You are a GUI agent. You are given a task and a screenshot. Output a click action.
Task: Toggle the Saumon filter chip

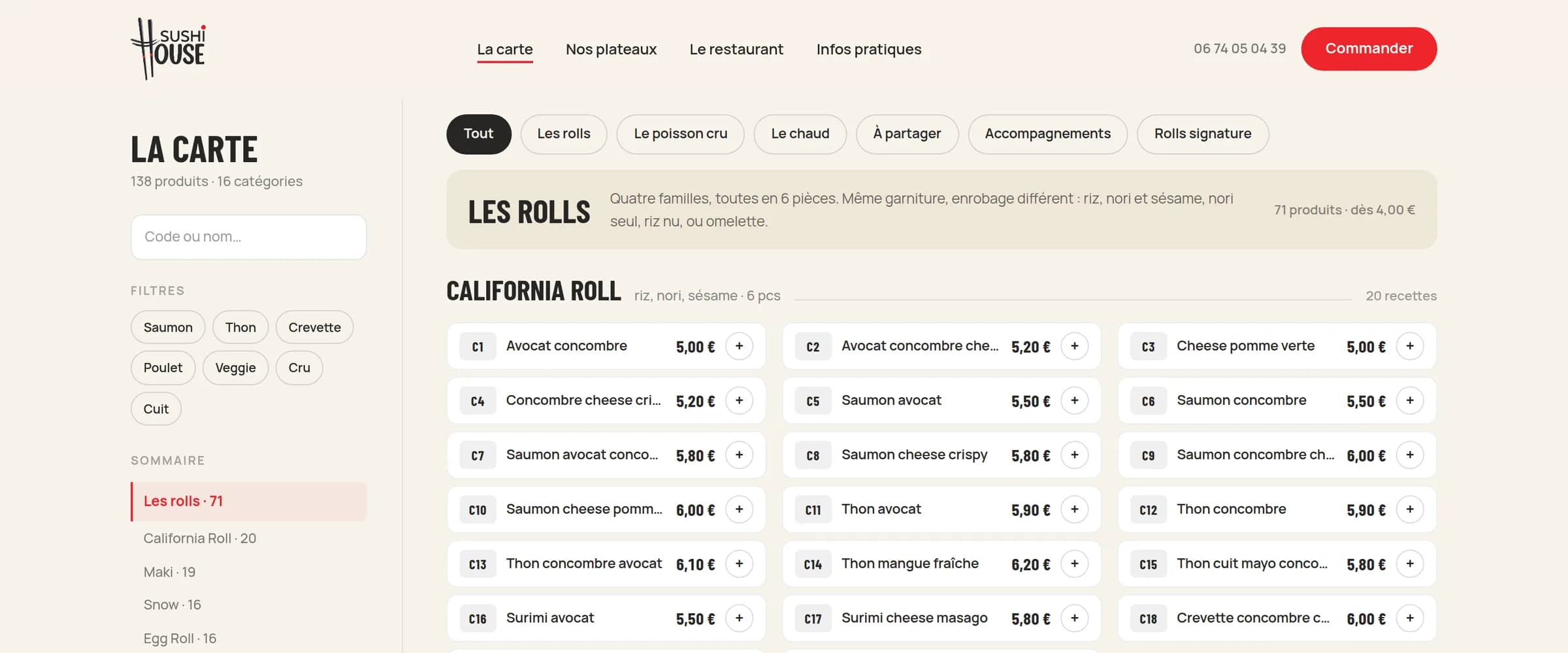(168, 327)
